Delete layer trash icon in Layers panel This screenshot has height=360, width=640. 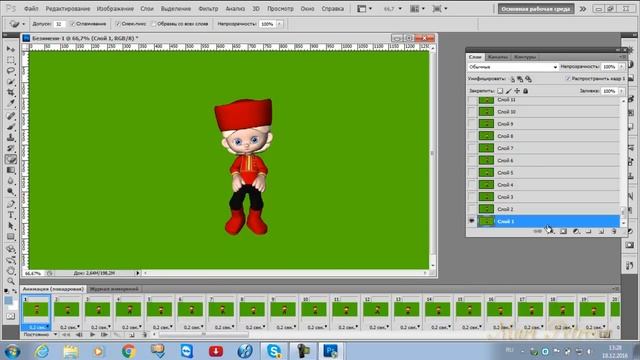614,231
